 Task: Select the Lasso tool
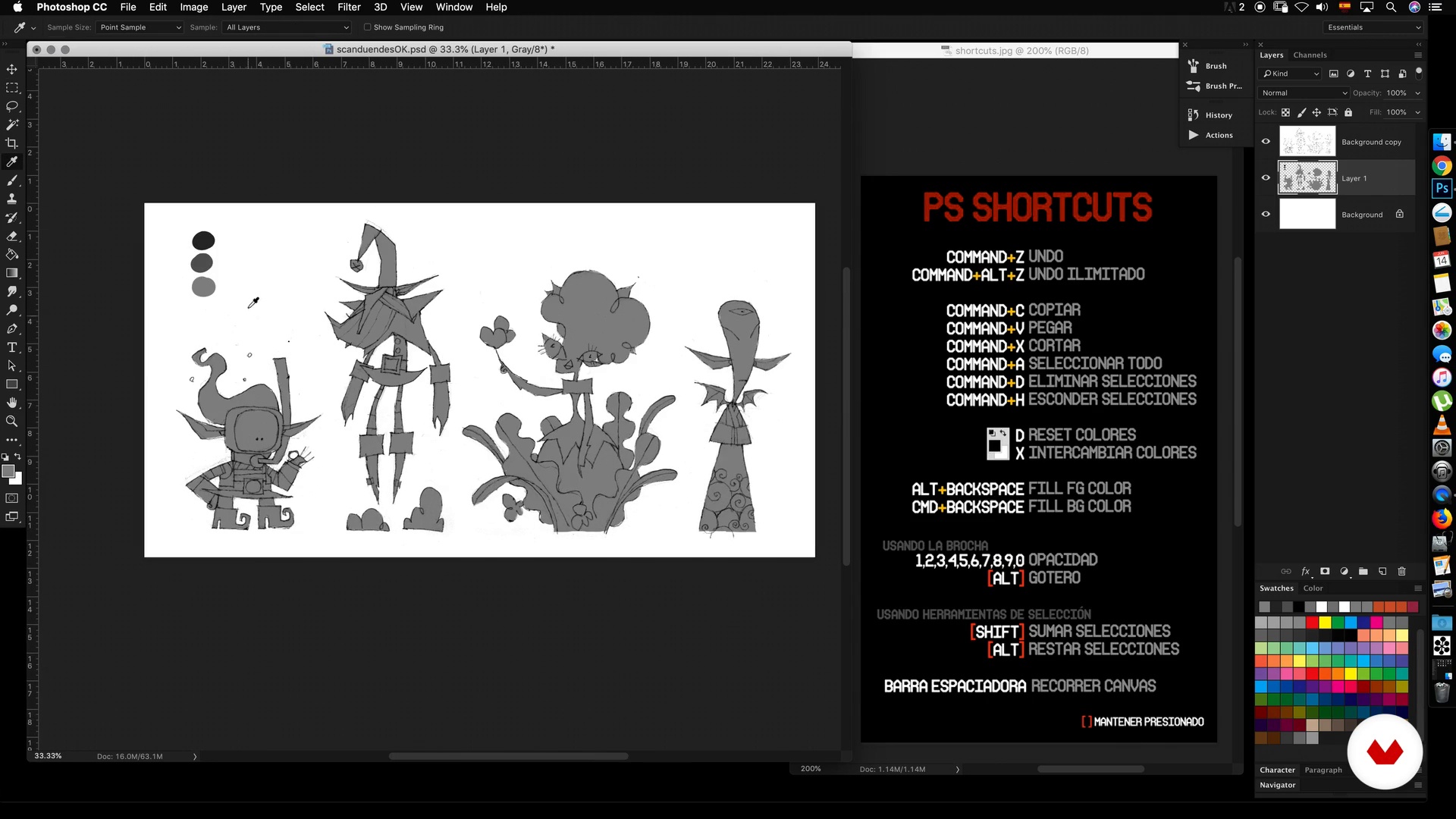(x=11, y=106)
